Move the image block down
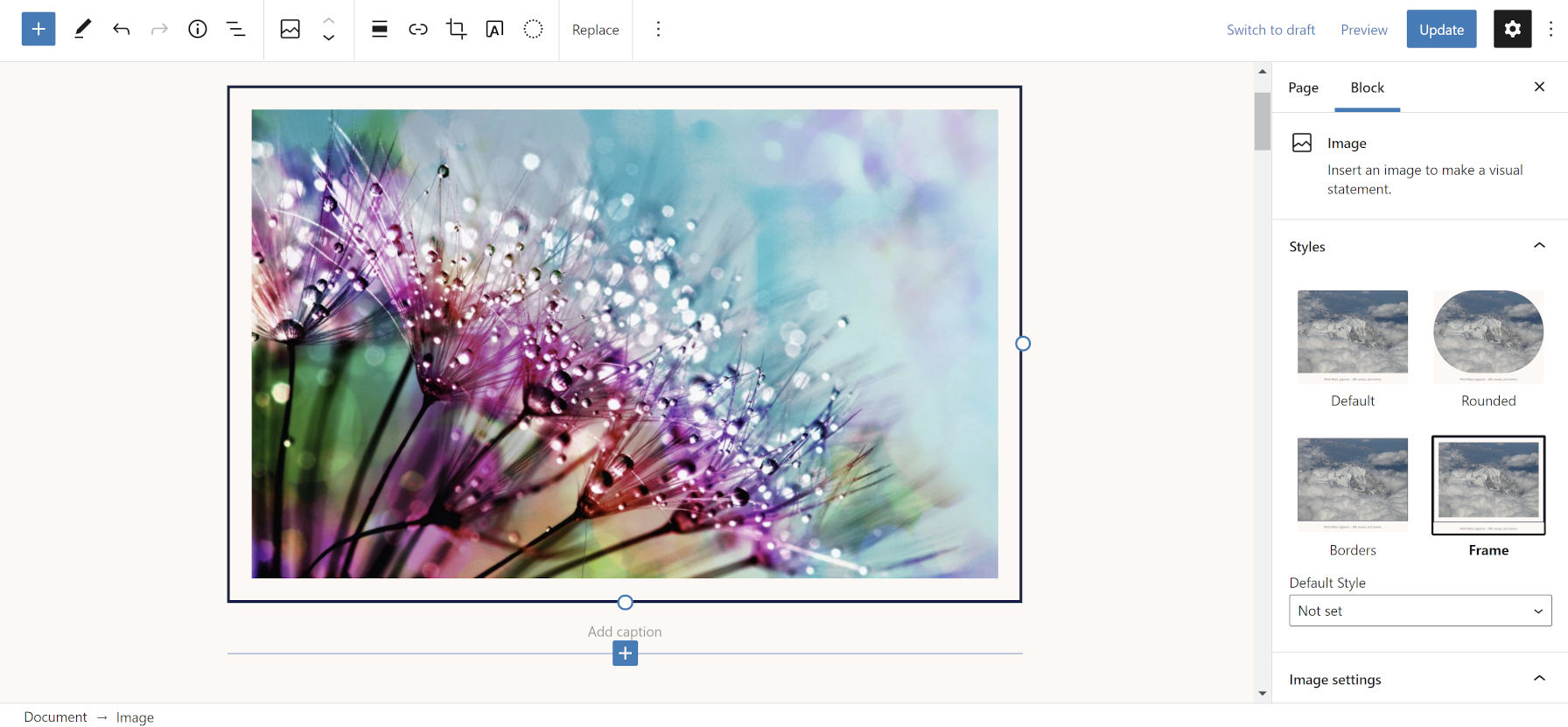The height and width of the screenshot is (727, 1568). pos(329,38)
